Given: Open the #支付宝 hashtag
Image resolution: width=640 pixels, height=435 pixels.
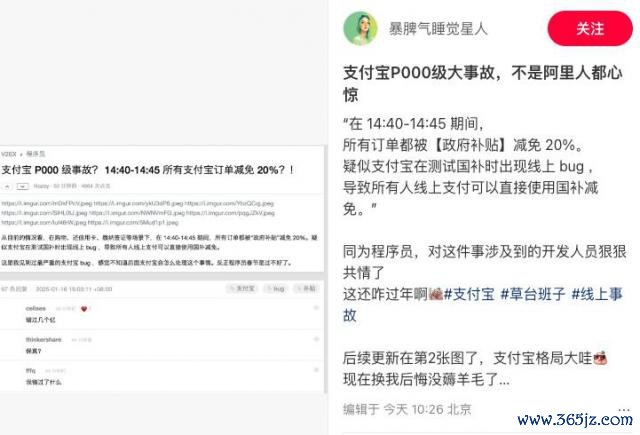Looking at the screenshot, I should [x=469, y=294].
